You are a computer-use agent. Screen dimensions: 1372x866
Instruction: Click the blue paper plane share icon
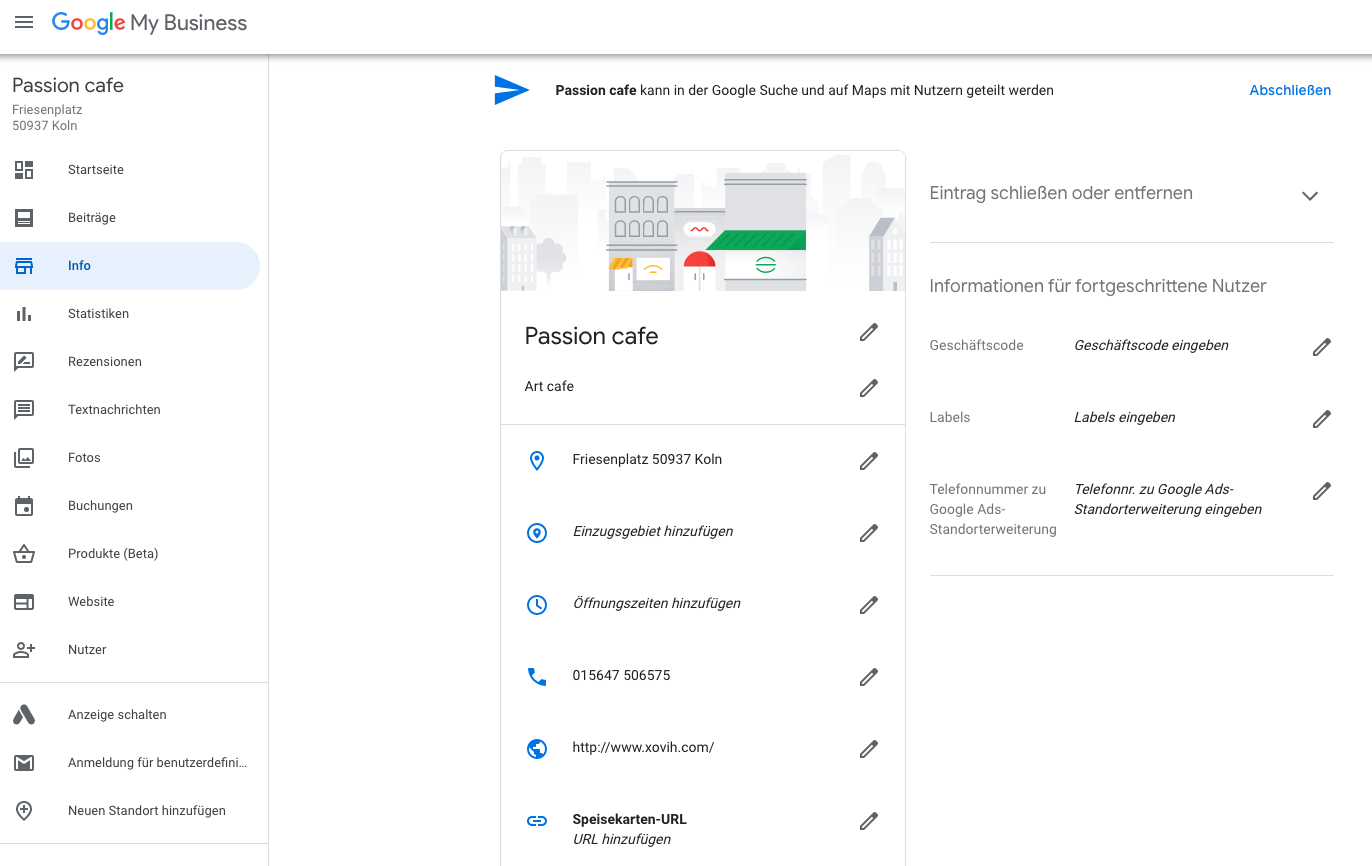pyautogui.click(x=511, y=90)
